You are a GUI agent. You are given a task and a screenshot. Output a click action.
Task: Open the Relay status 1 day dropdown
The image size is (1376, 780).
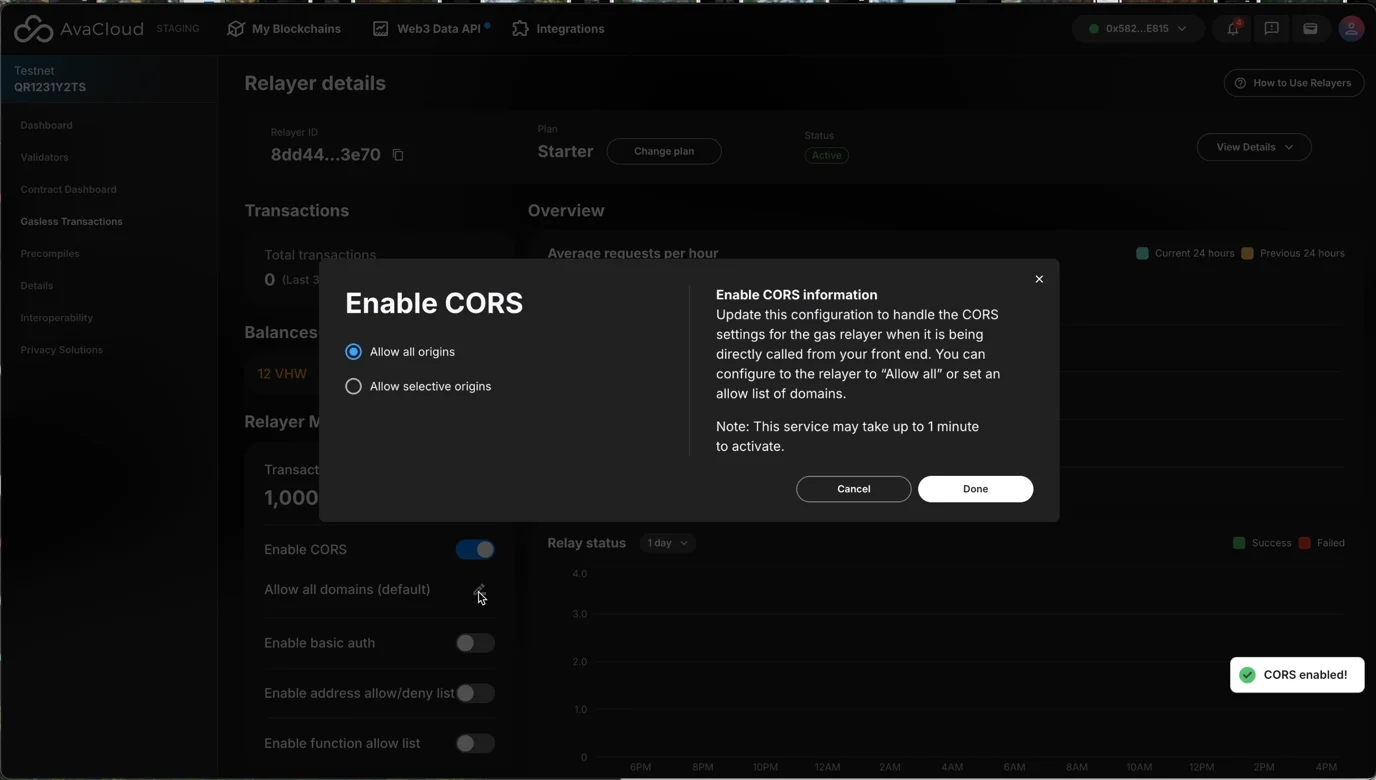click(667, 543)
